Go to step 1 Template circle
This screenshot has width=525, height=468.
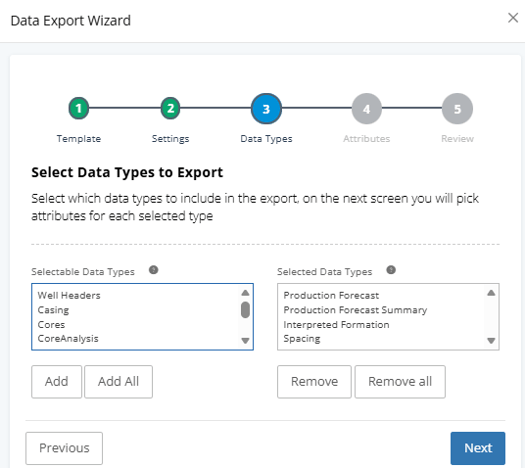[79, 108]
